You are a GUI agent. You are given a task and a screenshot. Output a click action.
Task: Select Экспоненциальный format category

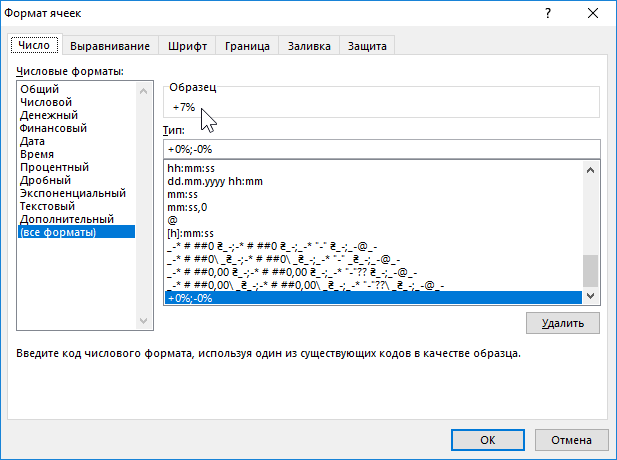click(x=77, y=193)
